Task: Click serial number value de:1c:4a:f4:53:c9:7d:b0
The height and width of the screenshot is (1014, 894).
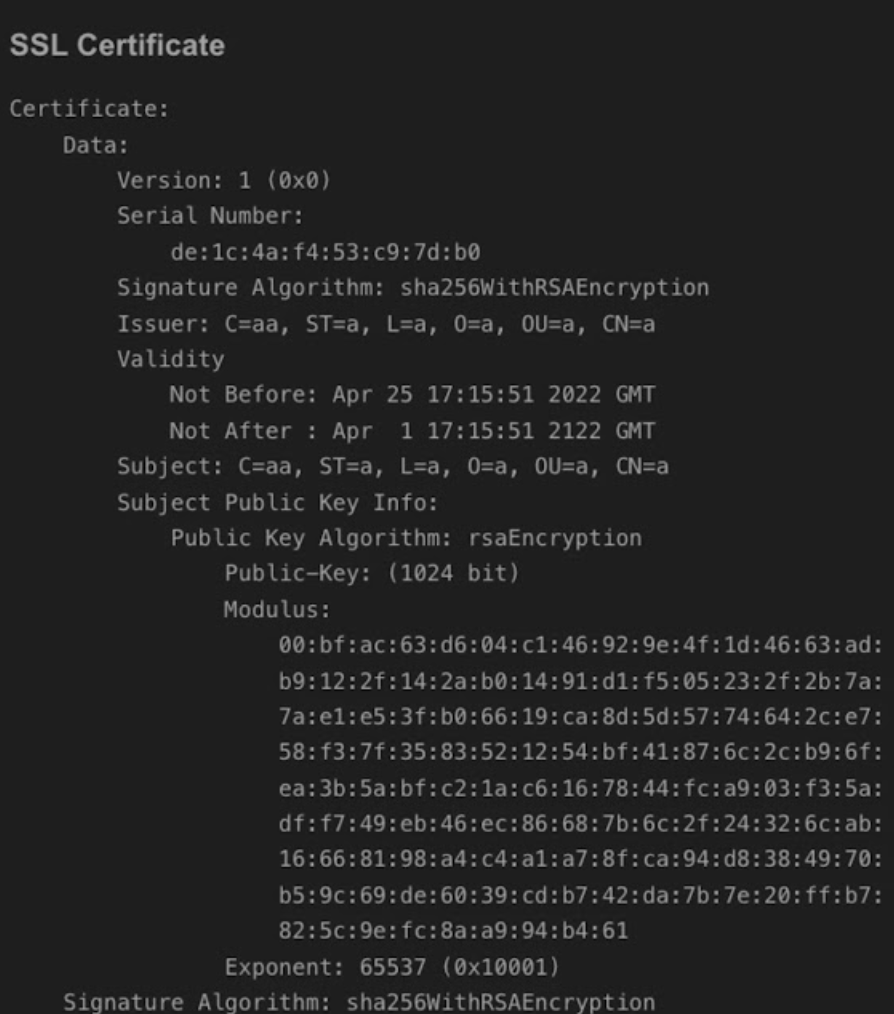Action: (x=325, y=252)
